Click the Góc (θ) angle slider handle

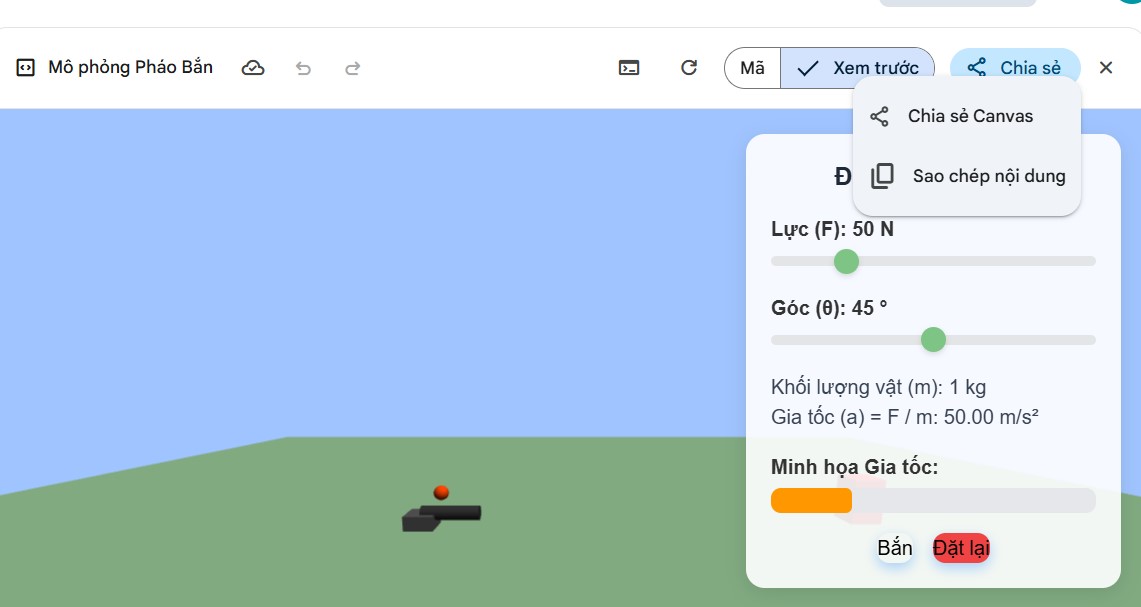click(933, 340)
